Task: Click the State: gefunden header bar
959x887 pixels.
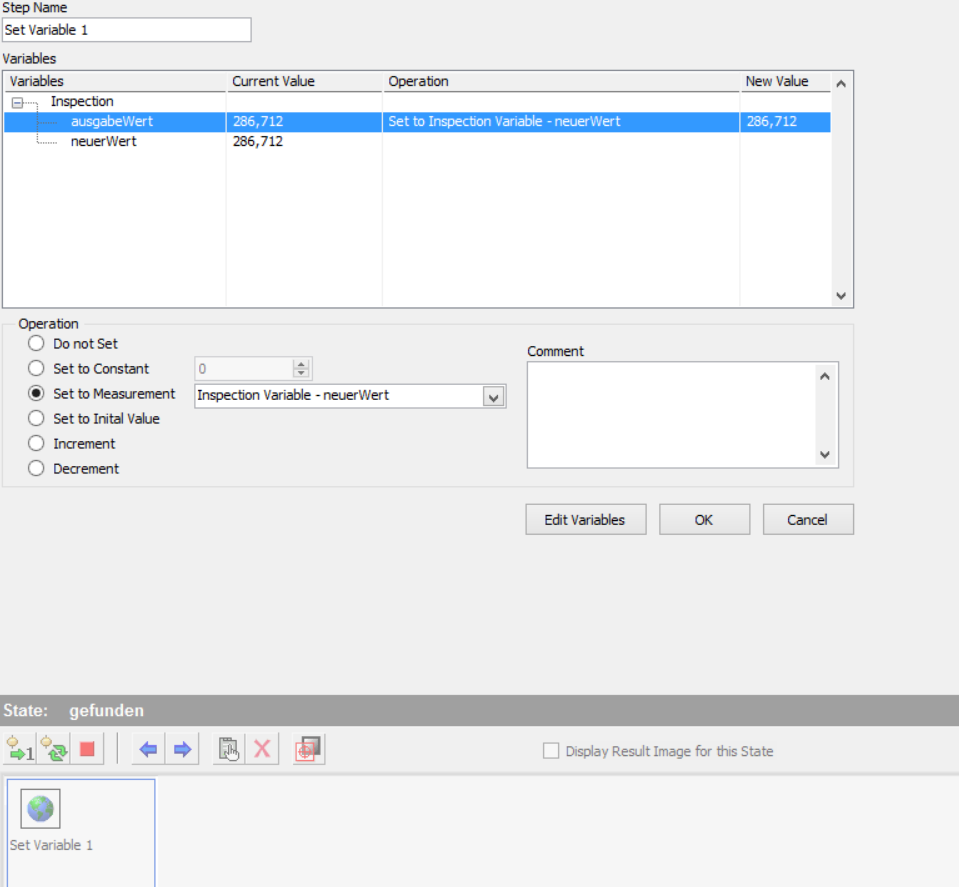Action: point(480,710)
